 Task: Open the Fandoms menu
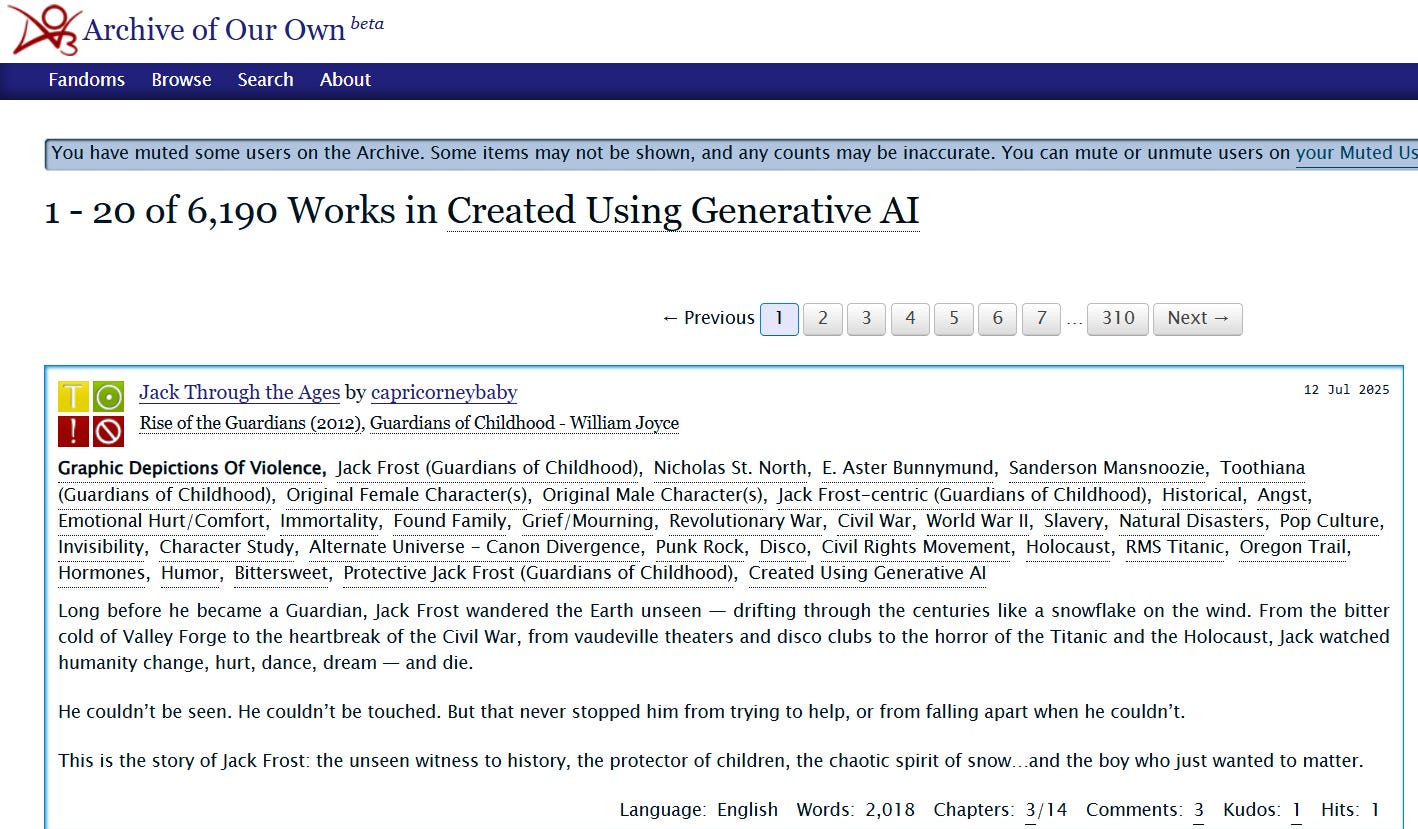[x=87, y=80]
